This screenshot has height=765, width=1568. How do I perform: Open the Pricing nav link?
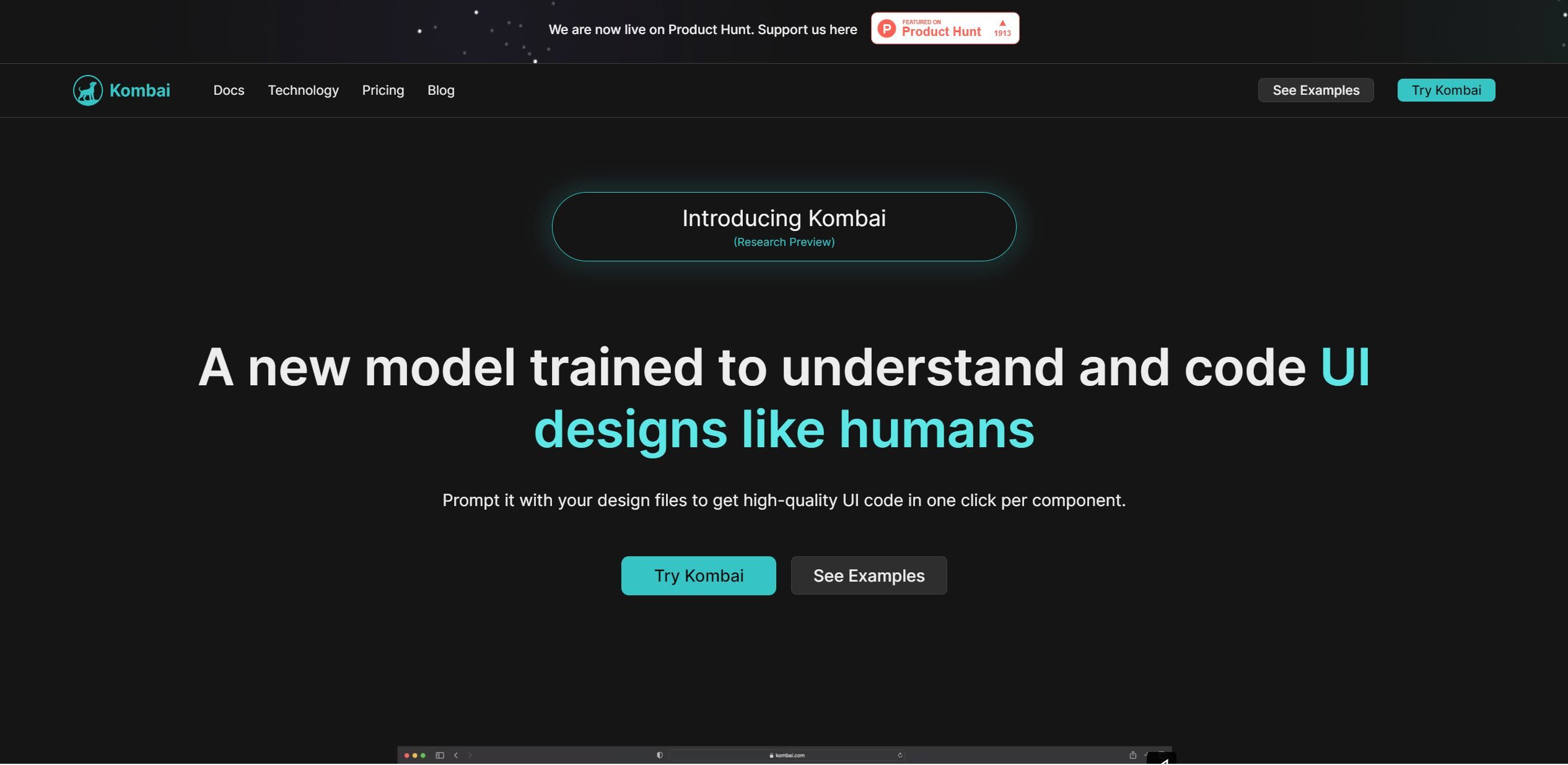click(x=383, y=90)
